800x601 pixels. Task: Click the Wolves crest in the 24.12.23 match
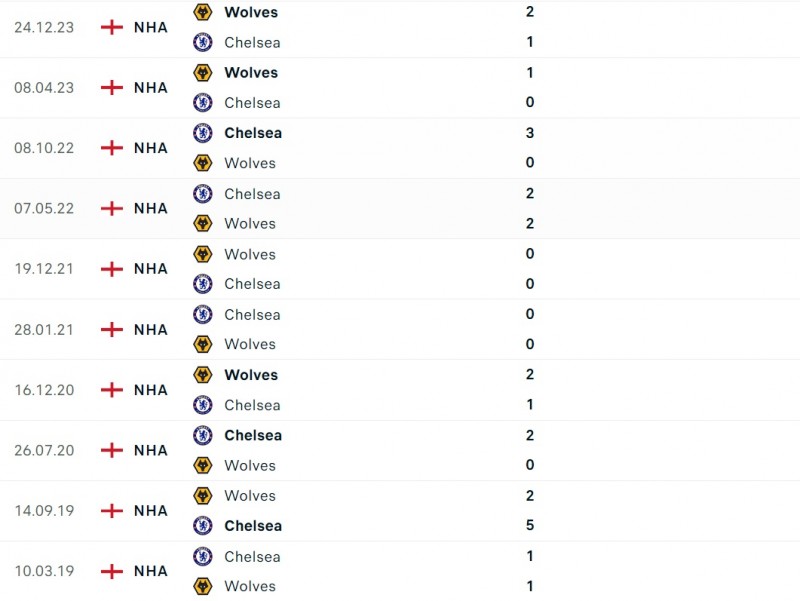202,13
